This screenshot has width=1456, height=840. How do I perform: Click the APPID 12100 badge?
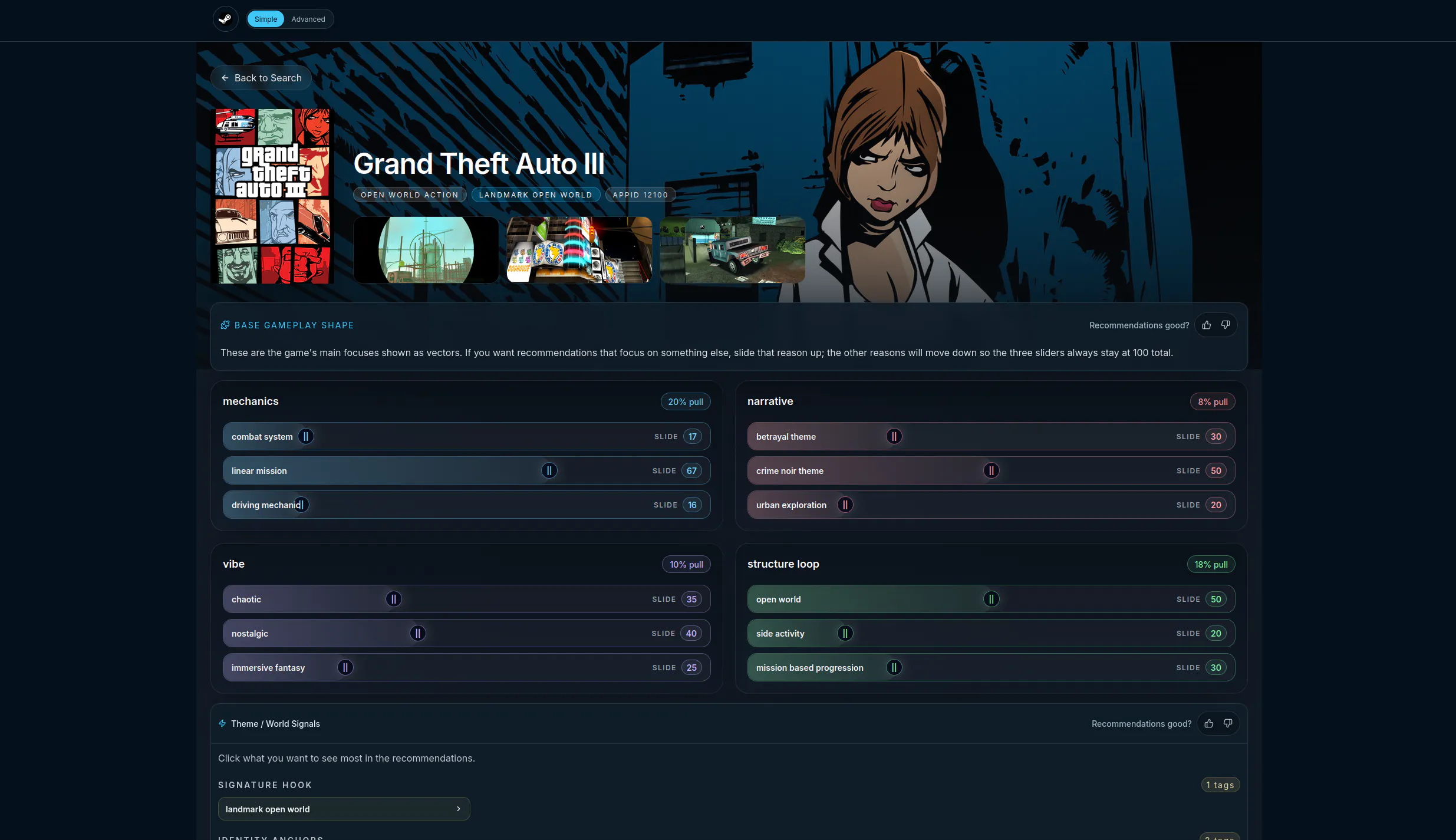pos(640,195)
